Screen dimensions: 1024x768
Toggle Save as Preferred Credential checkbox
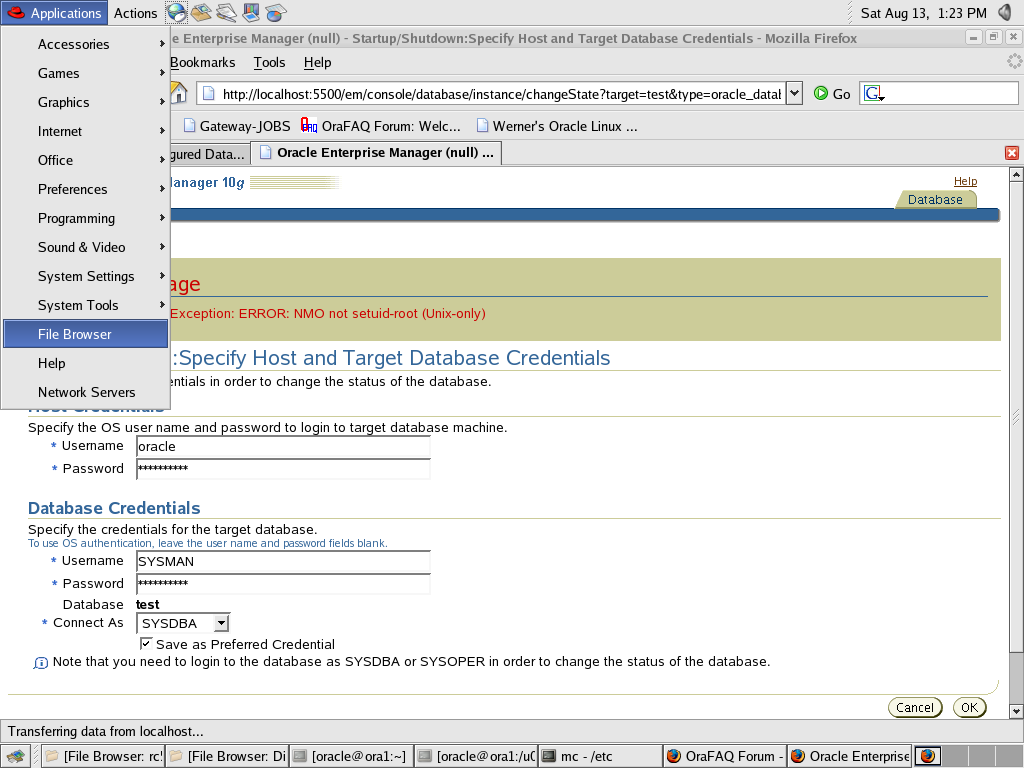tap(146, 644)
